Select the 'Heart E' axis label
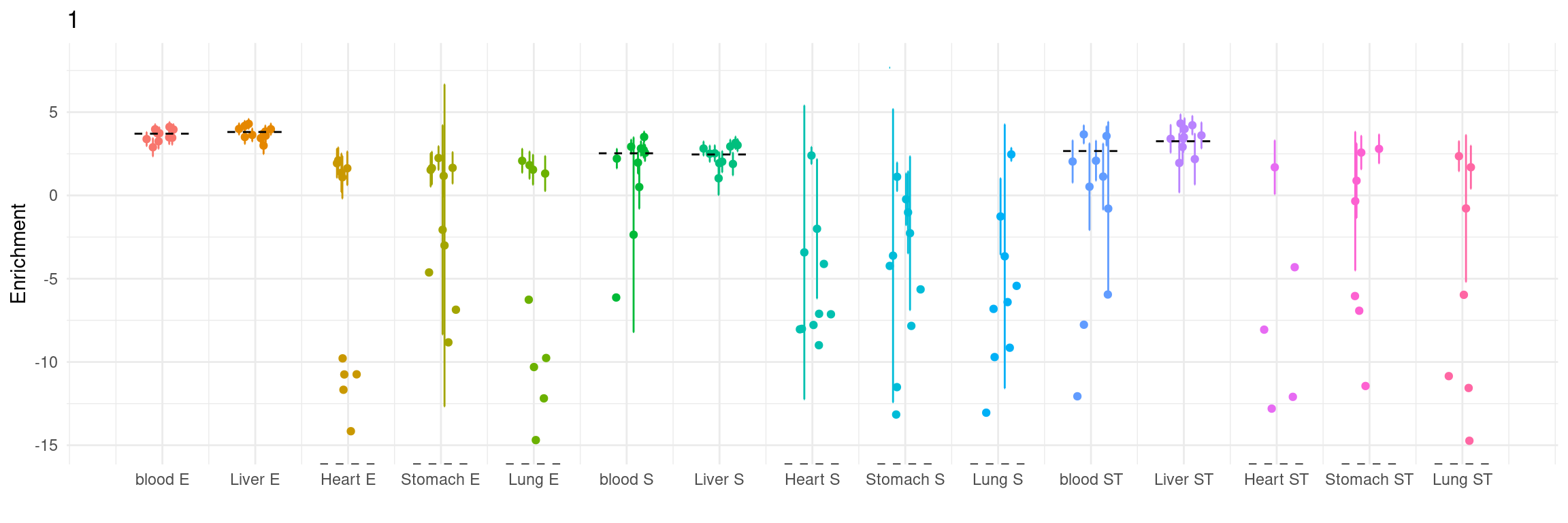 click(348, 479)
